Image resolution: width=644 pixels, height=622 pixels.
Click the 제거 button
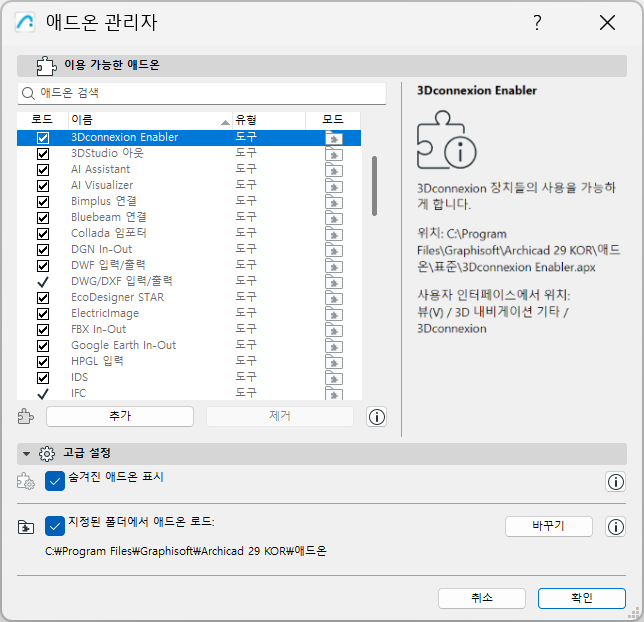[280, 416]
